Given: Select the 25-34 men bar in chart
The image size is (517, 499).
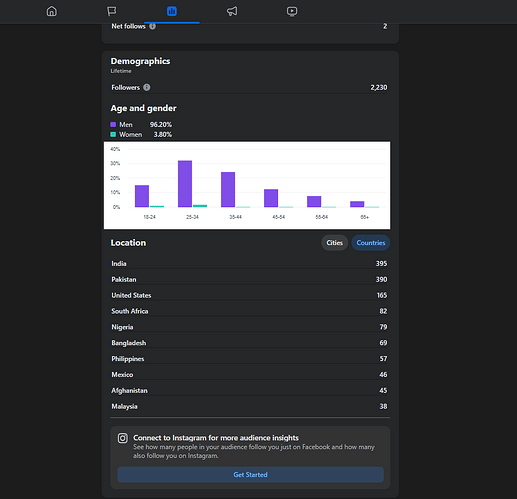Looking at the screenshot, I should click(x=185, y=184).
